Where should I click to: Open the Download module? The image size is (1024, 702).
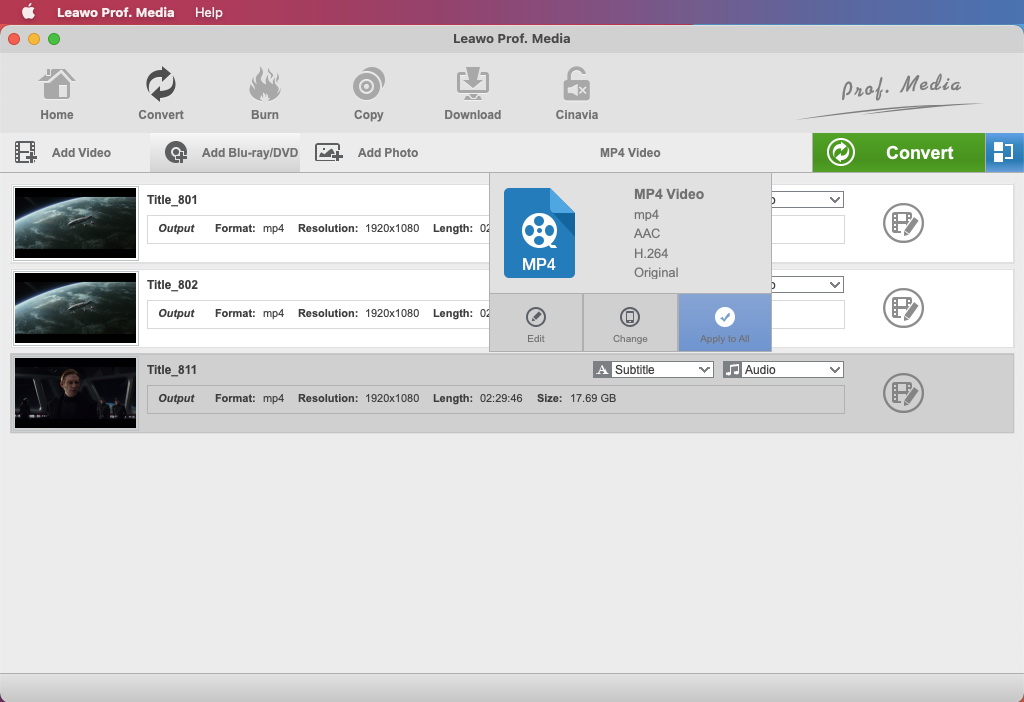click(472, 95)
